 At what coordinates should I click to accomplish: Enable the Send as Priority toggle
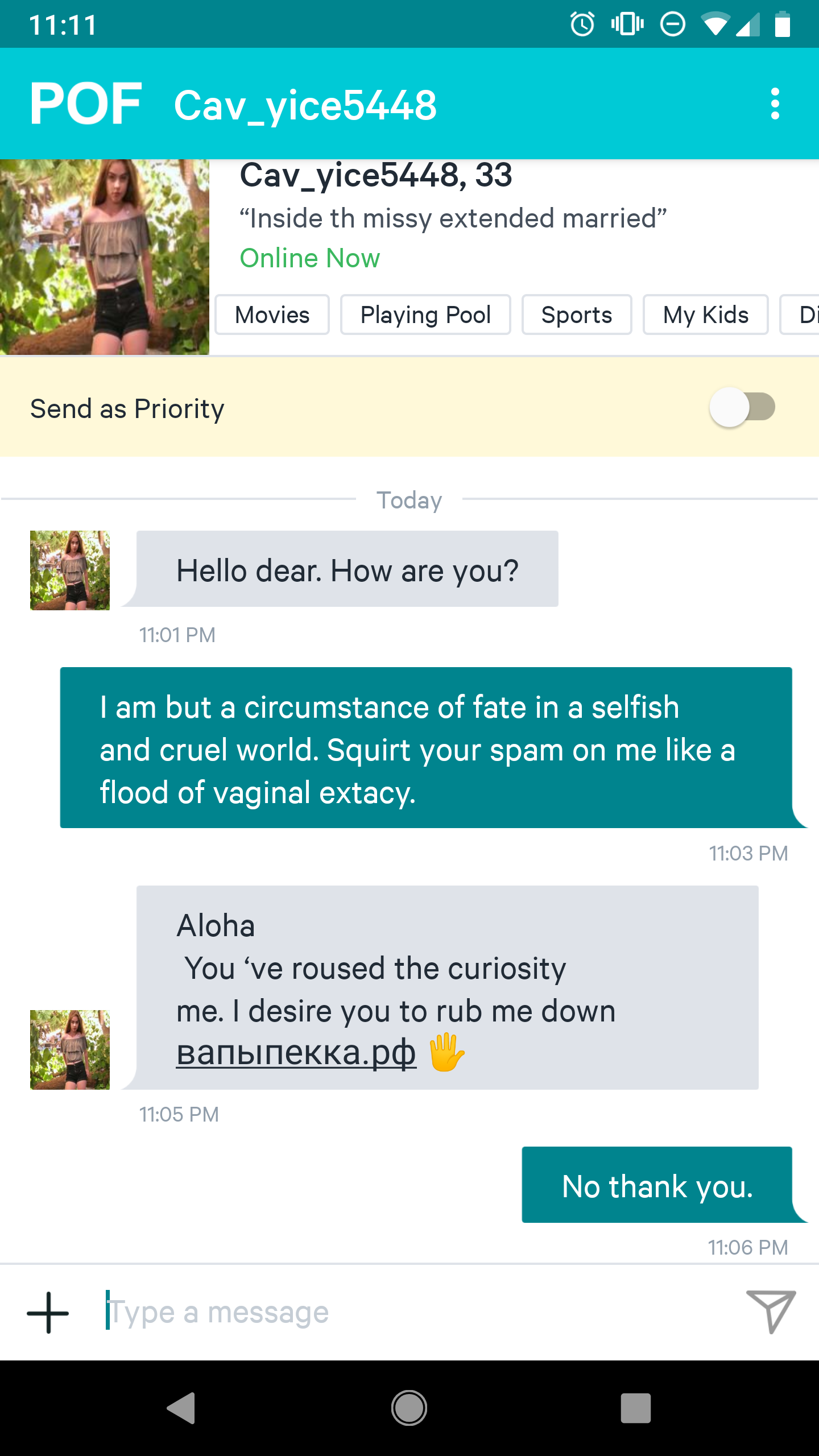742,407
